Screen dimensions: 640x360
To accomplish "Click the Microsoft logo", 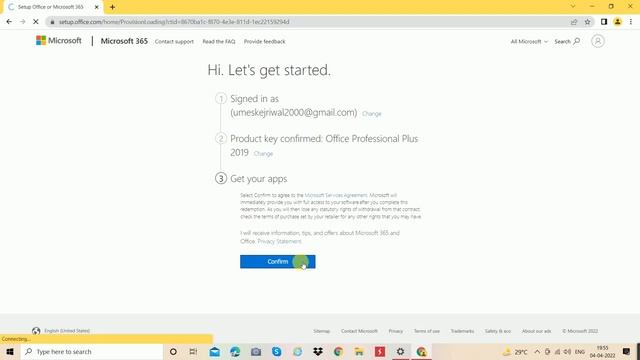I will click(59, 41).
